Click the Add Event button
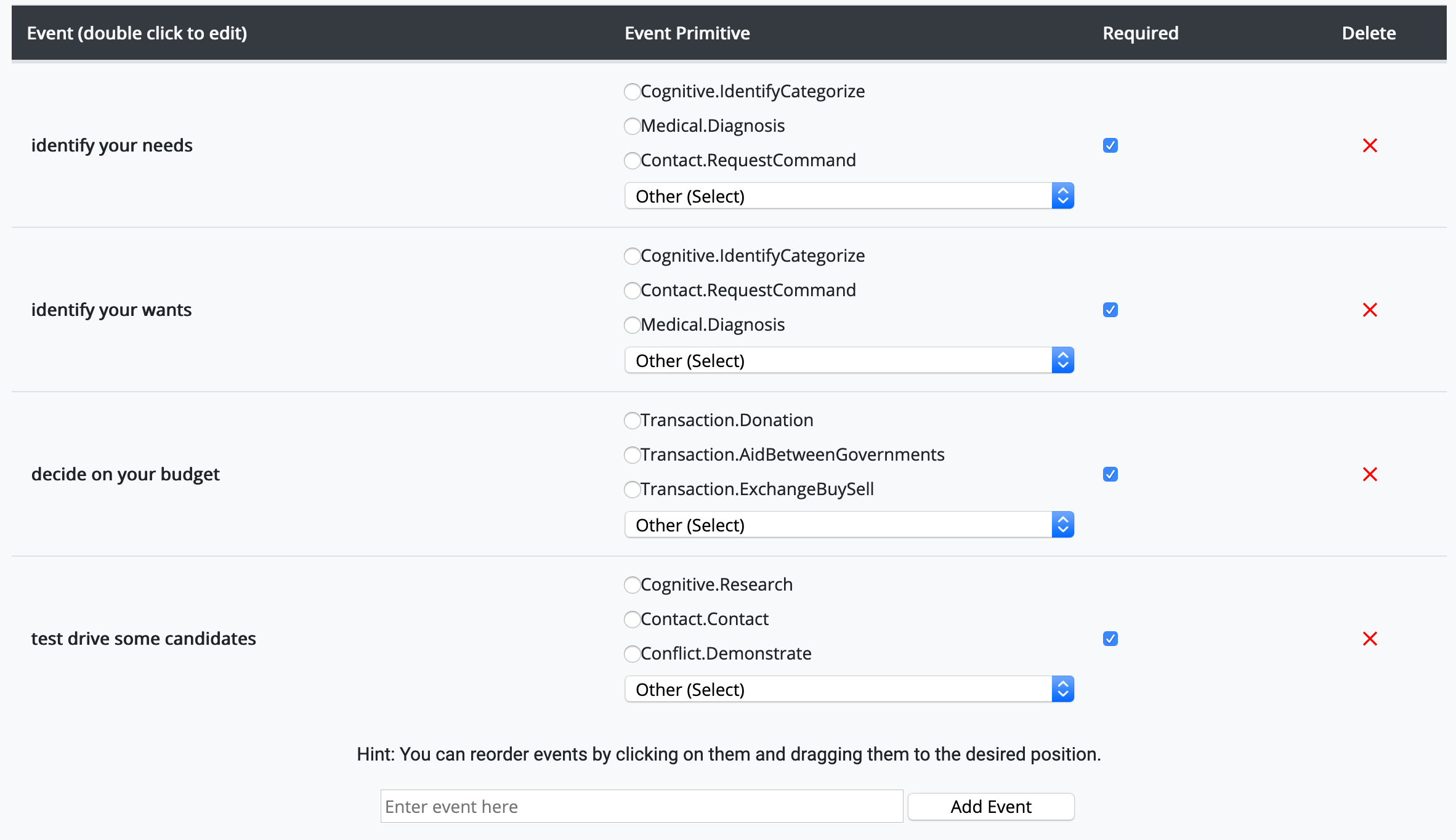 point(990,807)
